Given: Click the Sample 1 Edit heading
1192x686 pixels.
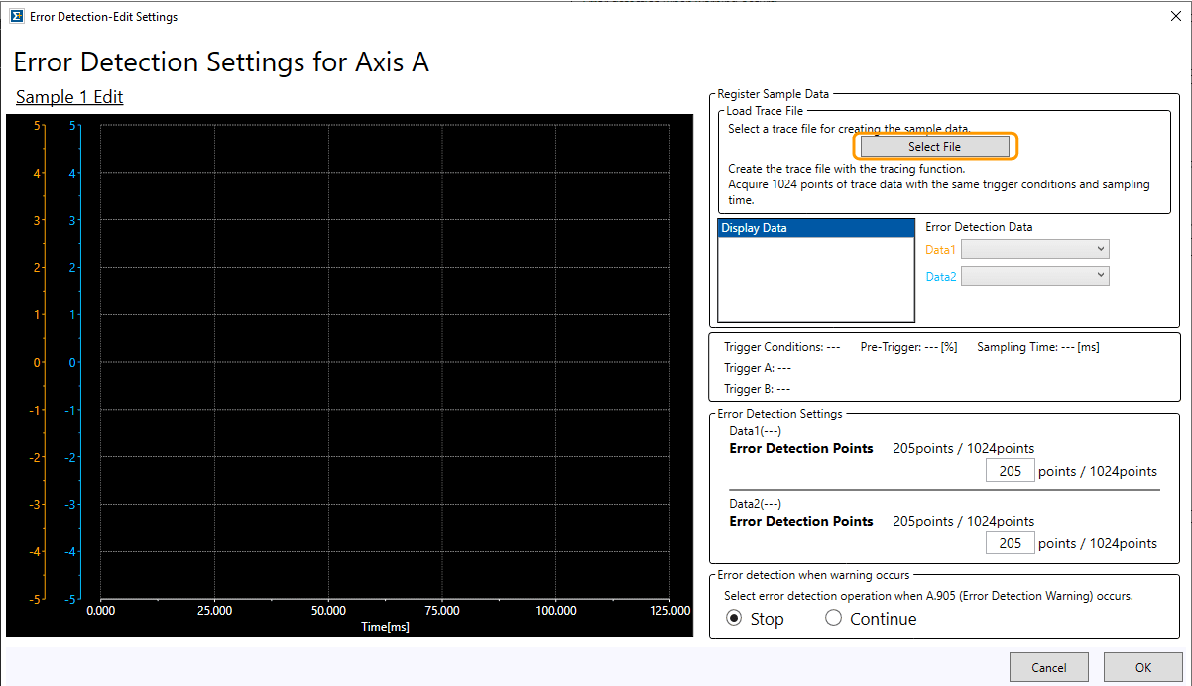Looking at the screenshot, I should [69, 97].
